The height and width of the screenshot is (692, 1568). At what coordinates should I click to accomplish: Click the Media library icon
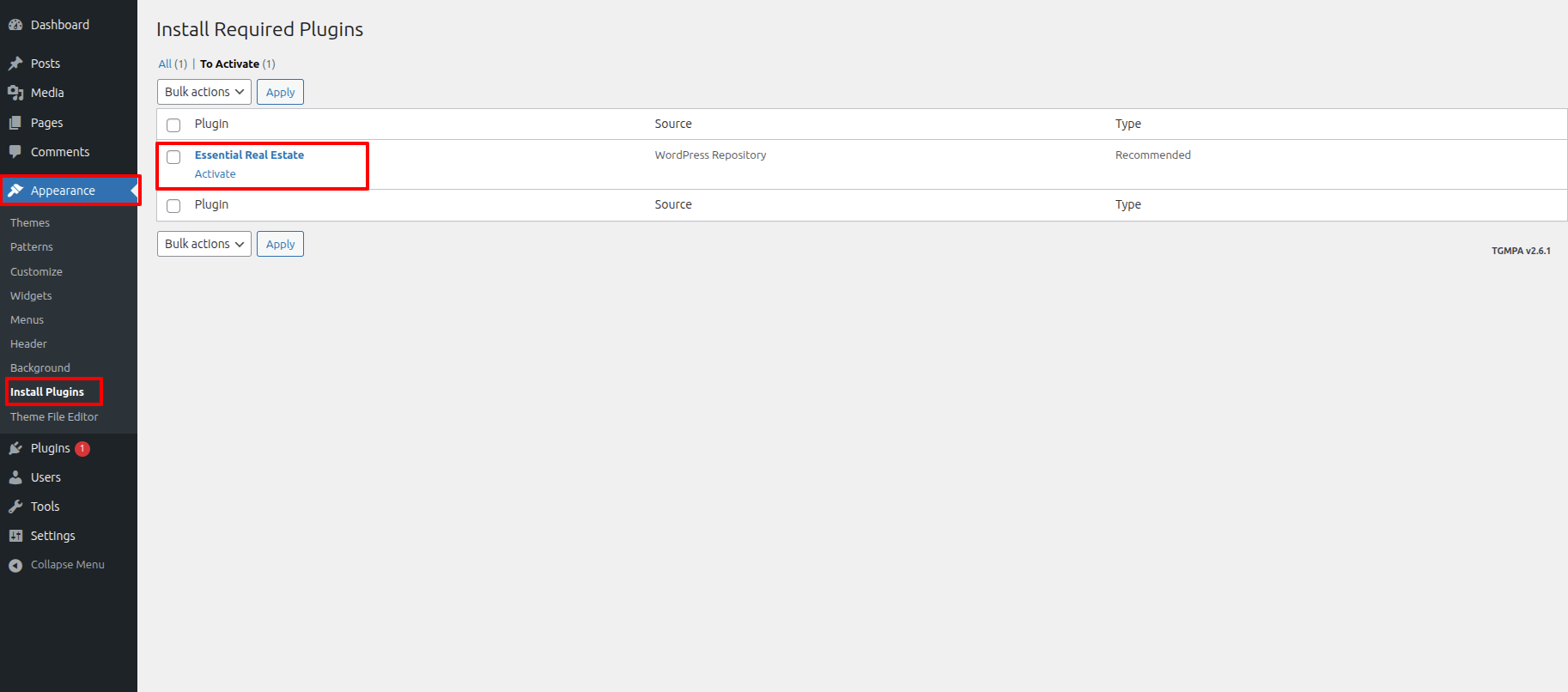pyautogui.click(x=15, y=93)
